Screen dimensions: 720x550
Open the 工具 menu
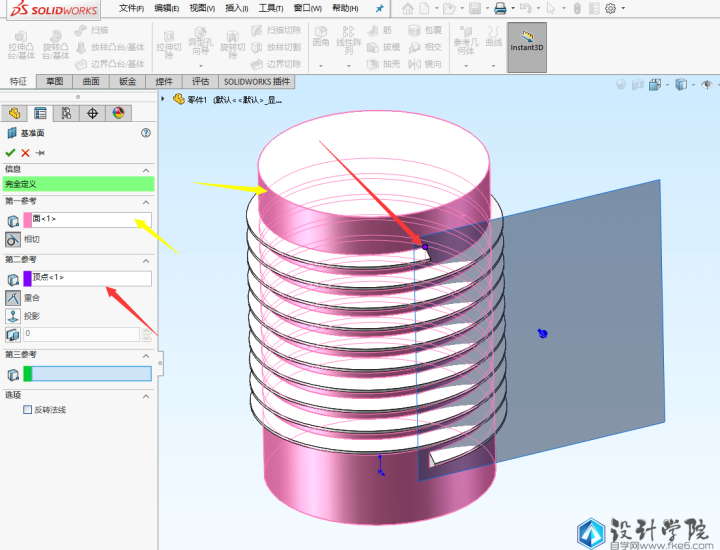(270, 8)
